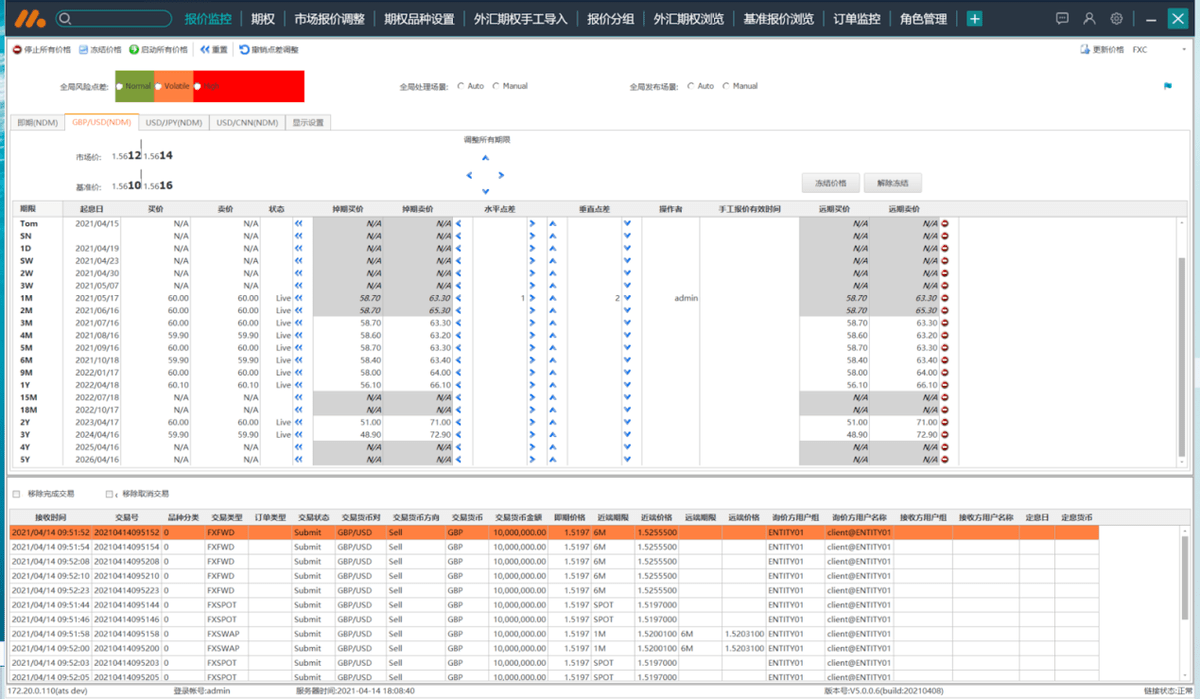
Task: Select Manual for 全局处理场景
Action: (x=496, y=86)
